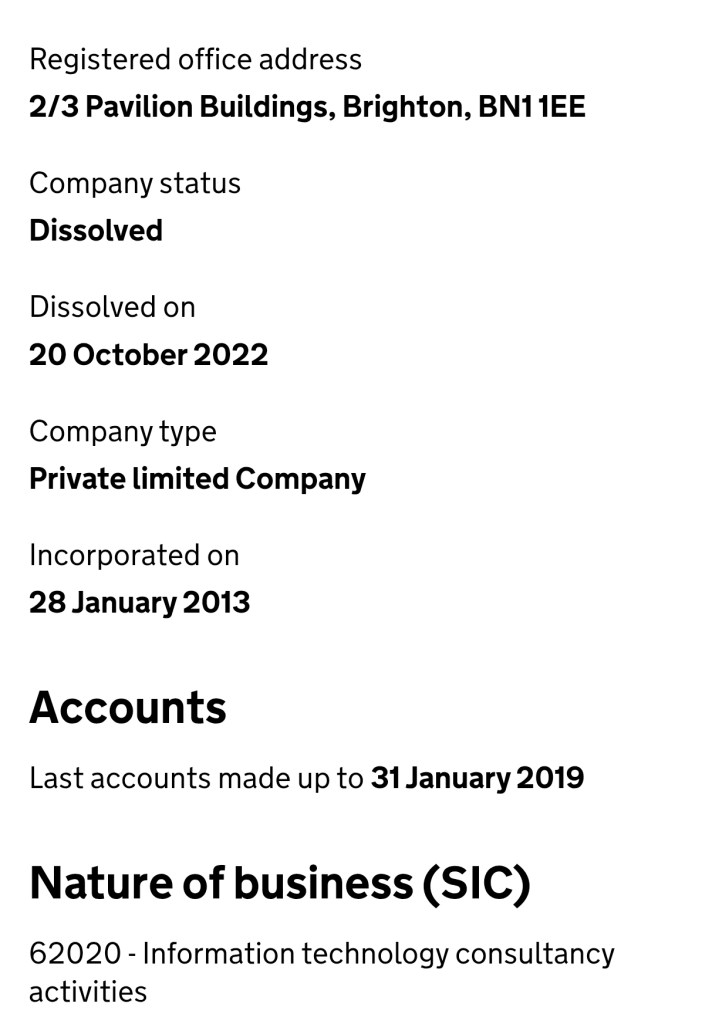
Task: Select the 28 January 2013 date
Action: (140, 603)
